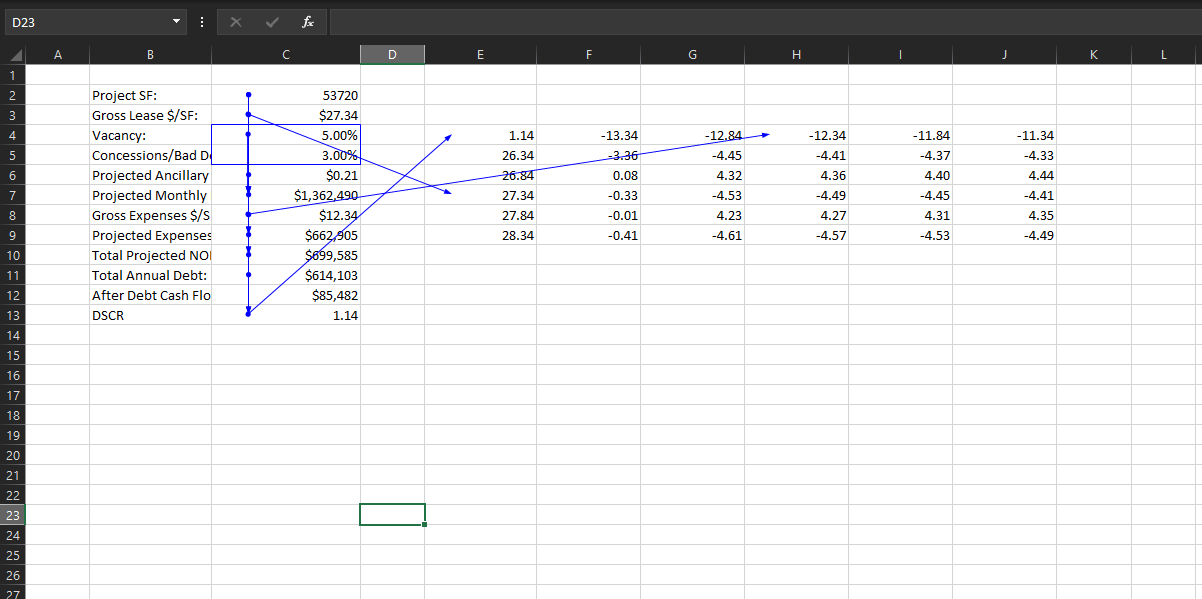Viewport: 1202px width, 599px height.
Task: Click the formula bar options dots handle
Action: tap(202, 21)
